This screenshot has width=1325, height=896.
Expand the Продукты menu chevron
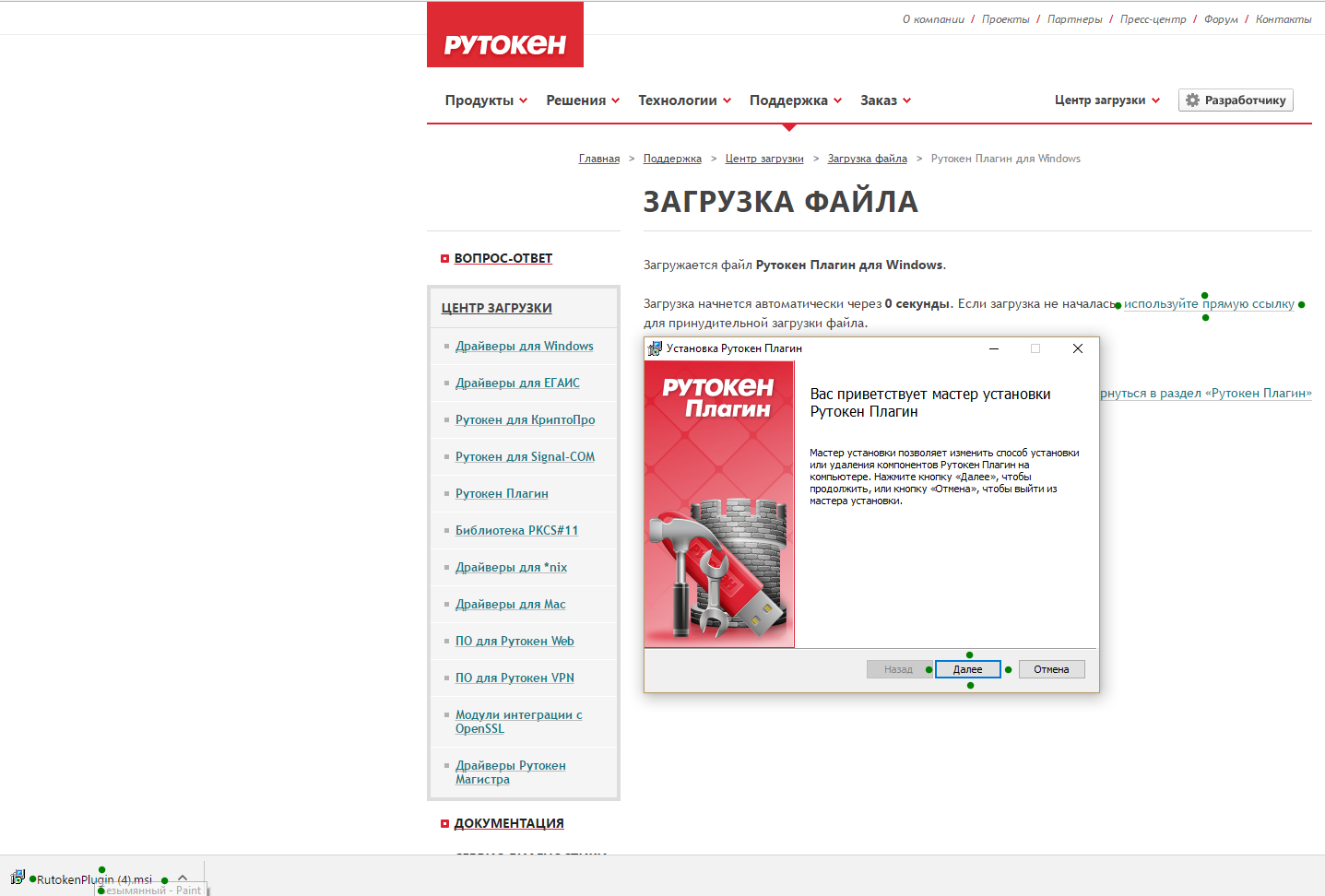(524, 100)
